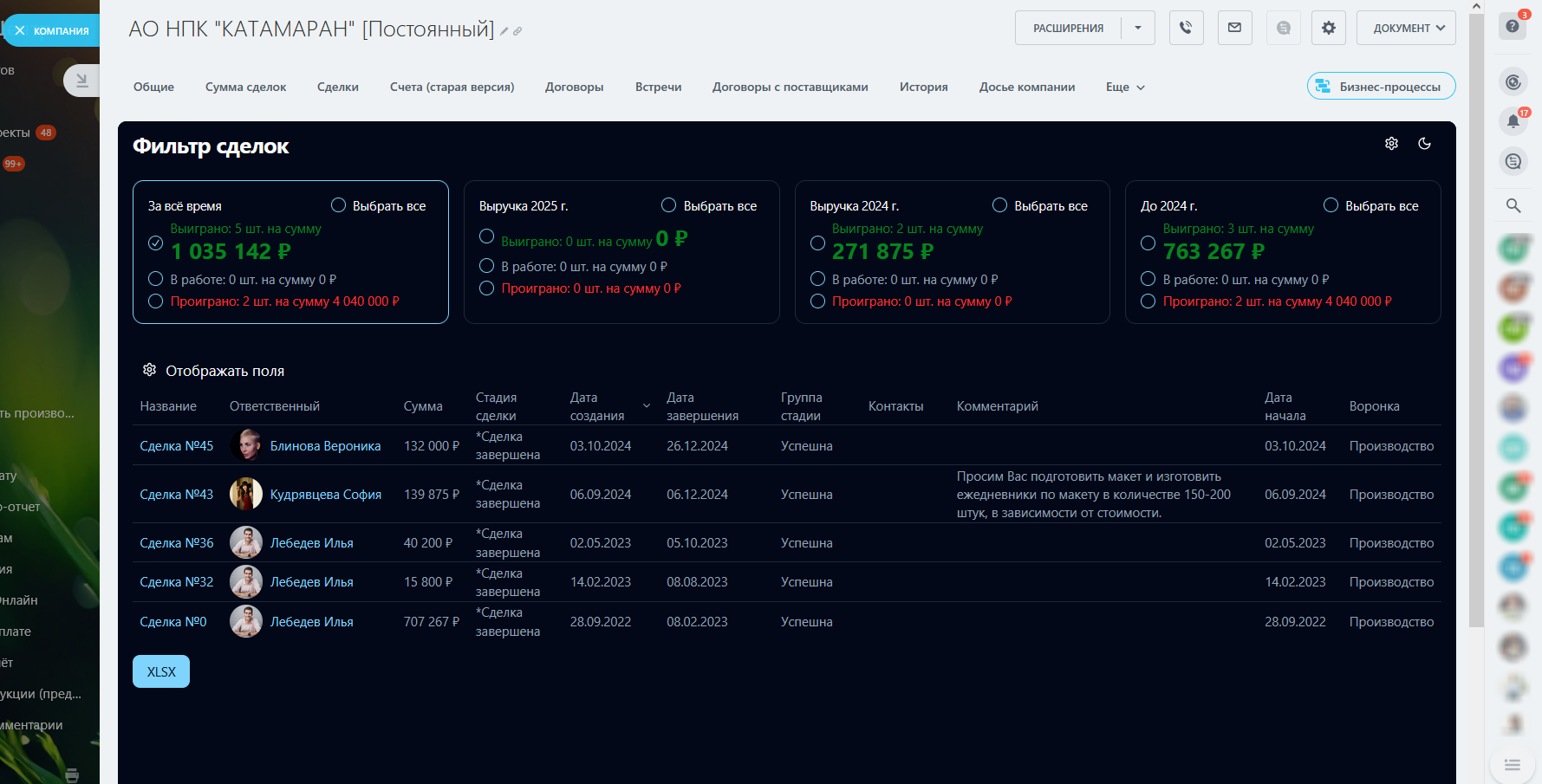Select 'Проиграно: 2 шт.' in 'За всё время'
This screenshot has height=784, width=1542.
tap(156, 301)
